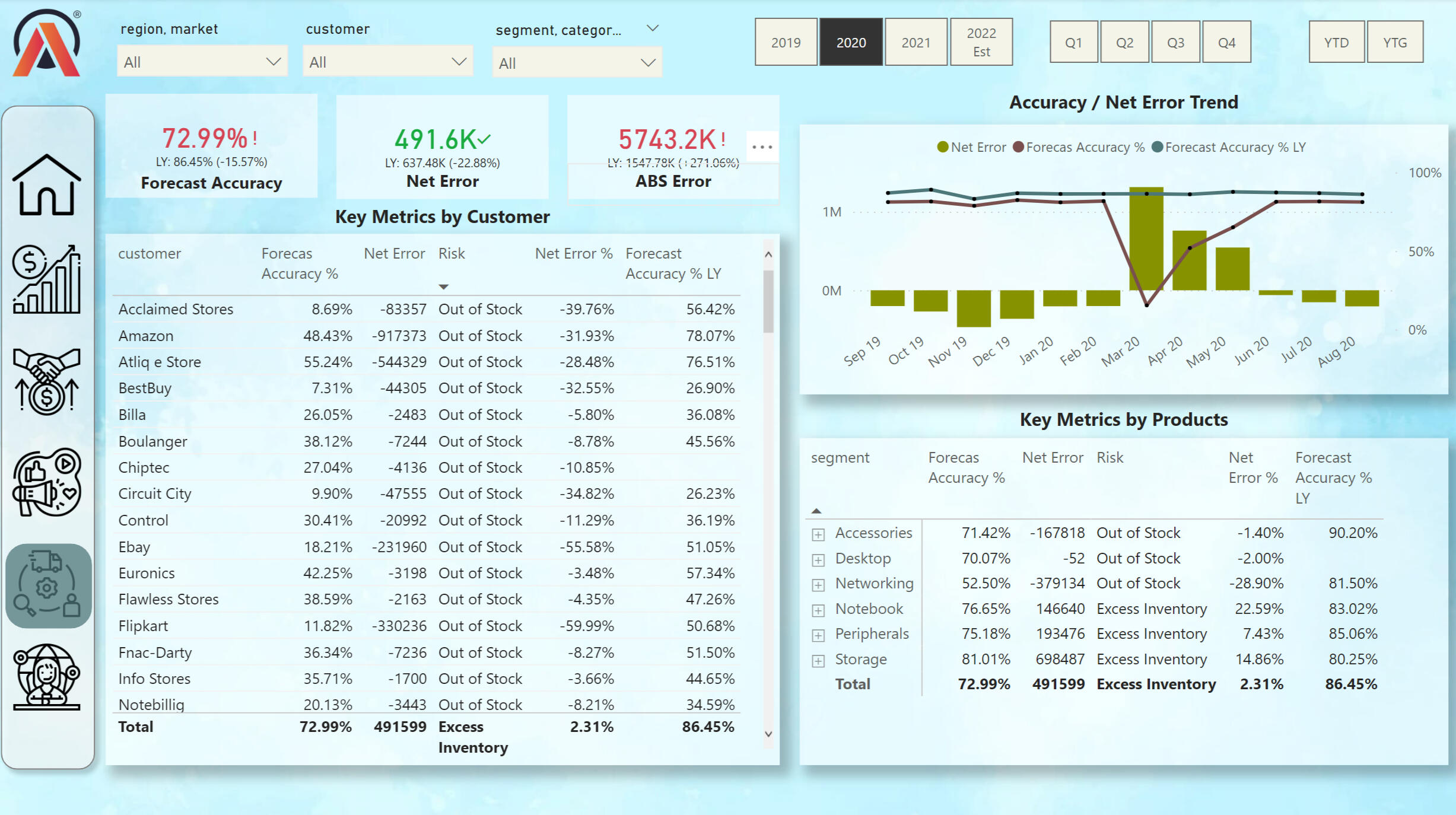The height and width of the screenshot is (815, 1456).
Task: Open the Executive view globe icon
Action: click(46, 677)
